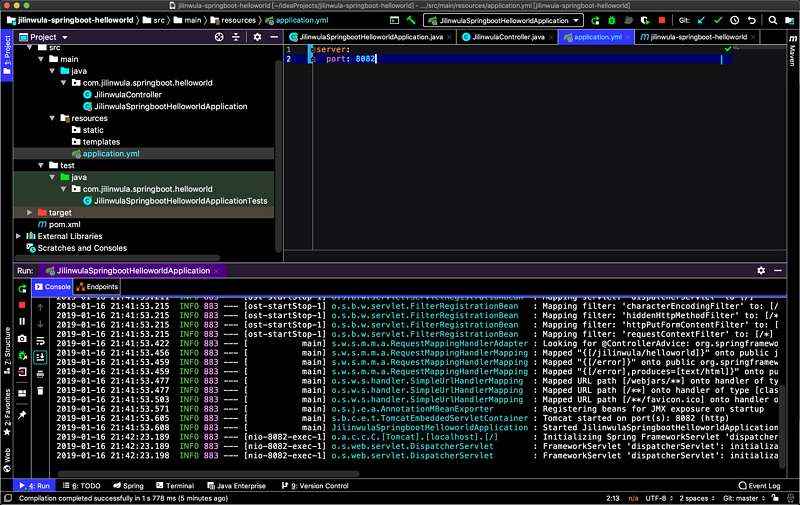Click the Rerun icon in the Run panel sidebar
Viewport: 800px width, 505px height.
click(x=22, y=288)
